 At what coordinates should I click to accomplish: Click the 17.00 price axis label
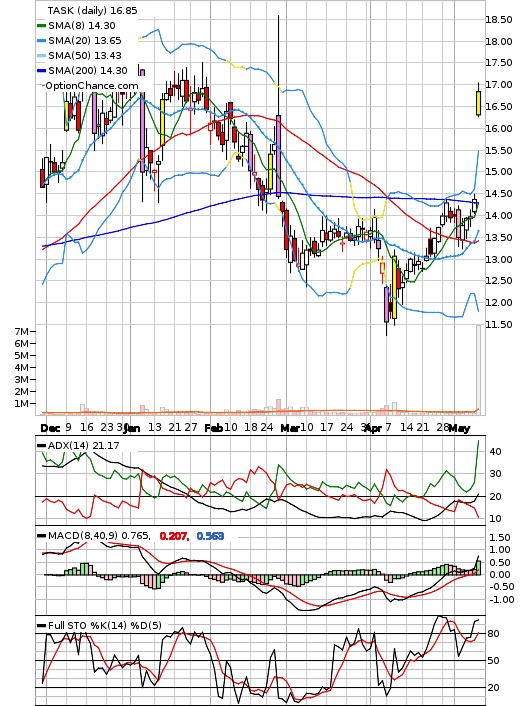(499, 85)
